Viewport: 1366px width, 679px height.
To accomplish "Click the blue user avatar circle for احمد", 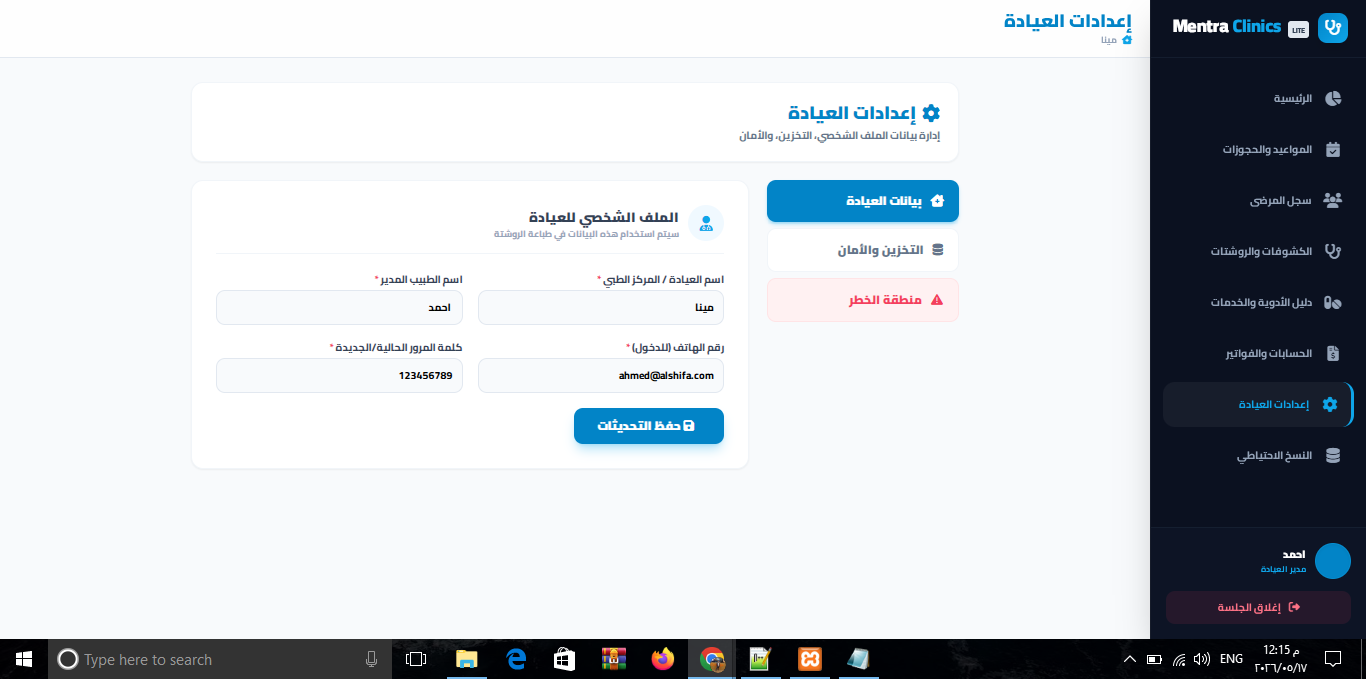I will [1333, 561].
